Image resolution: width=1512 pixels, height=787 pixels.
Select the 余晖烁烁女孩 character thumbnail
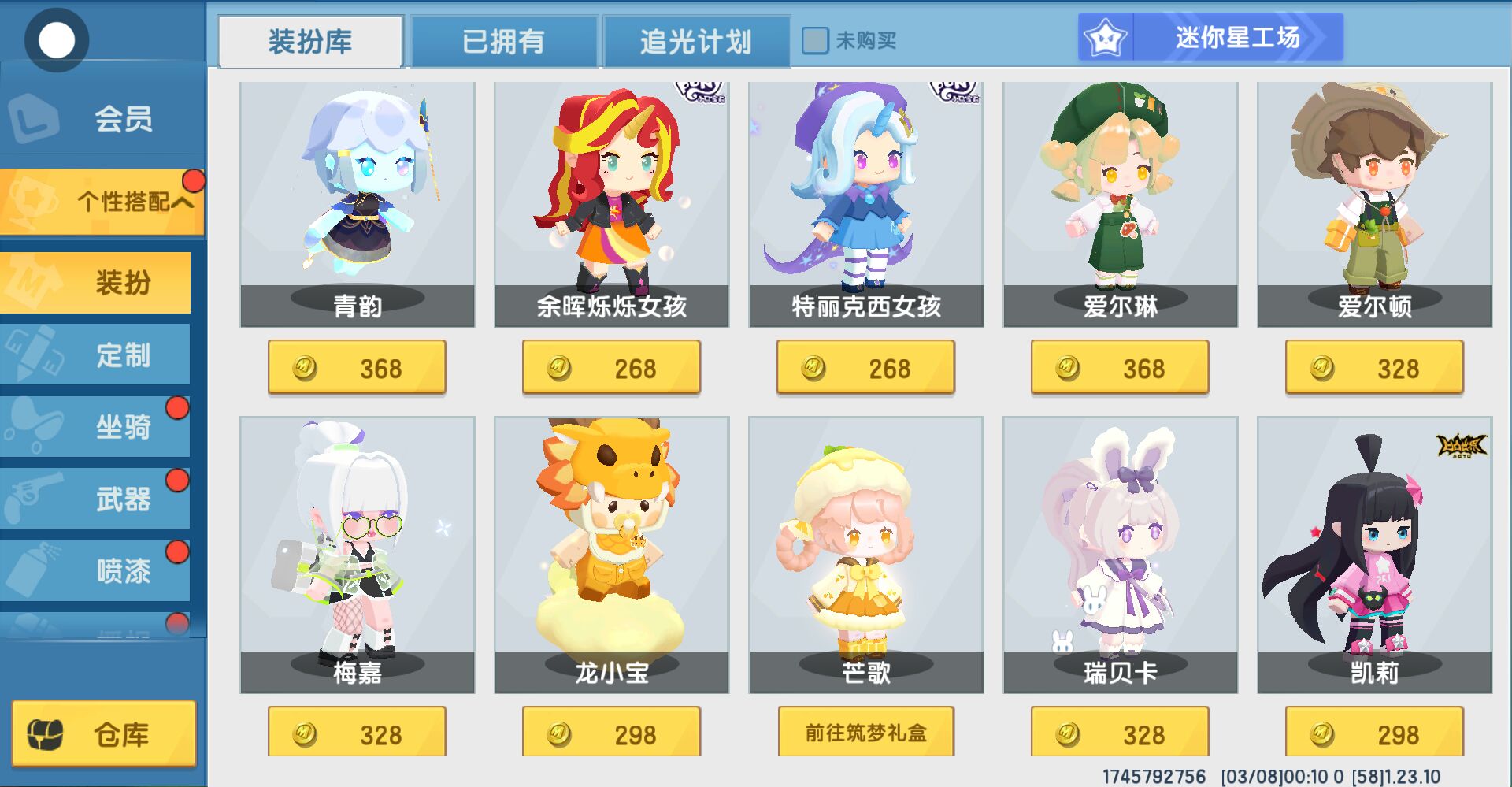[x=612, y=204]
